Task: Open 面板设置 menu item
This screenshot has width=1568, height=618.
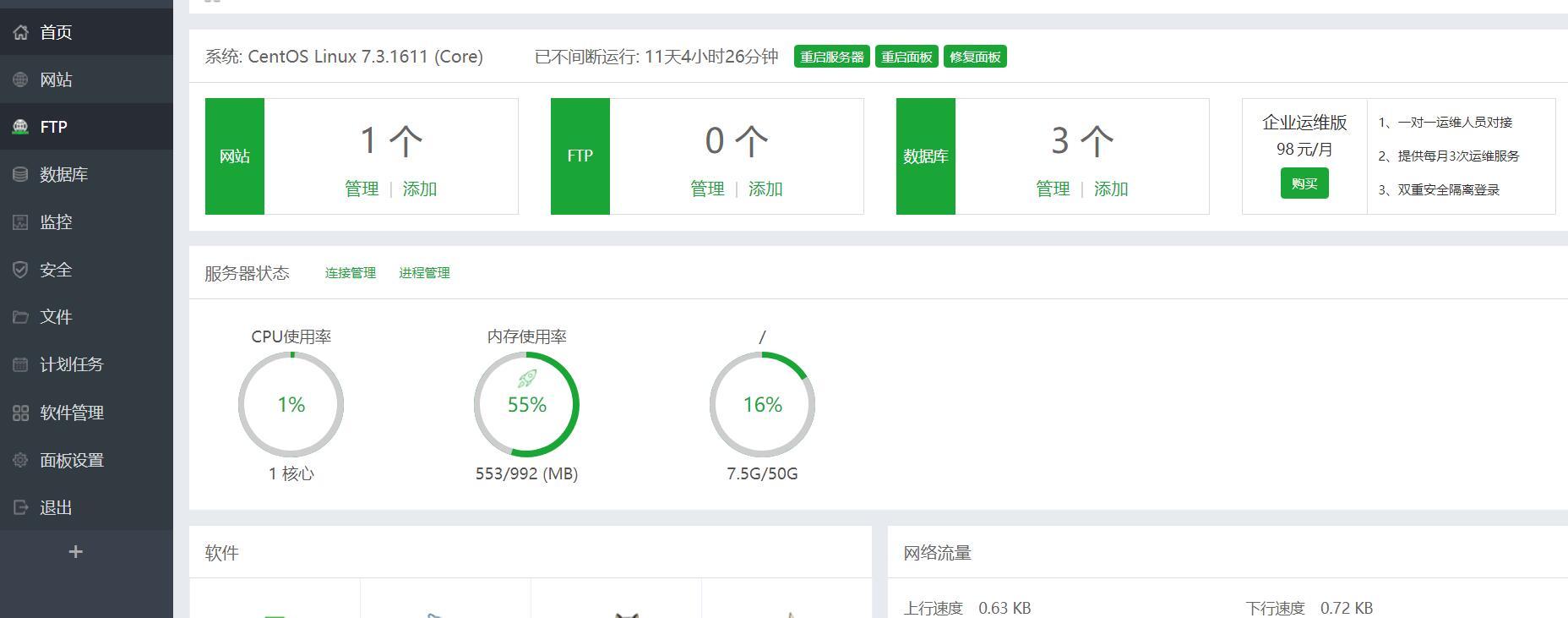Action: click(x=86, y=460)
